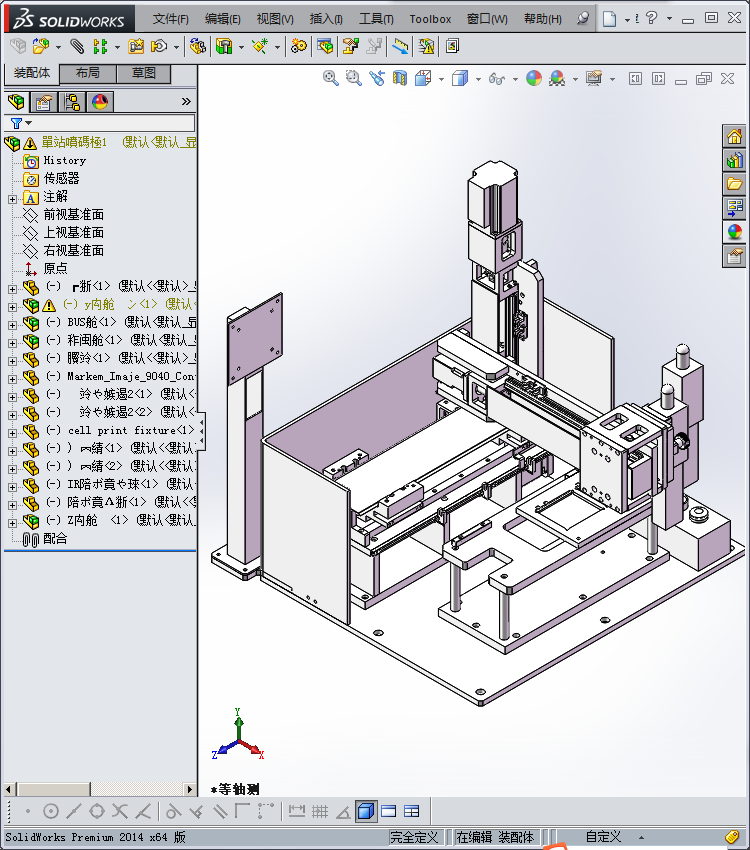Click the Assembly Features icon
The image size is (750, 850).
click(x=224, y=47)
